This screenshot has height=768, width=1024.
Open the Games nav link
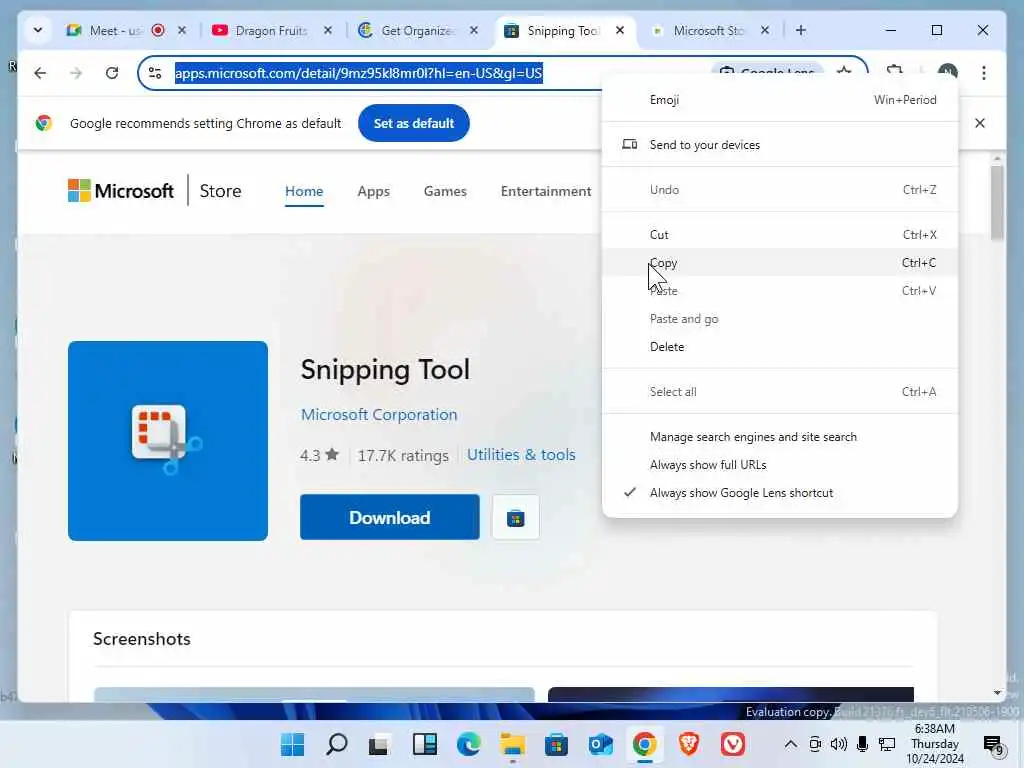coord(445,191)
